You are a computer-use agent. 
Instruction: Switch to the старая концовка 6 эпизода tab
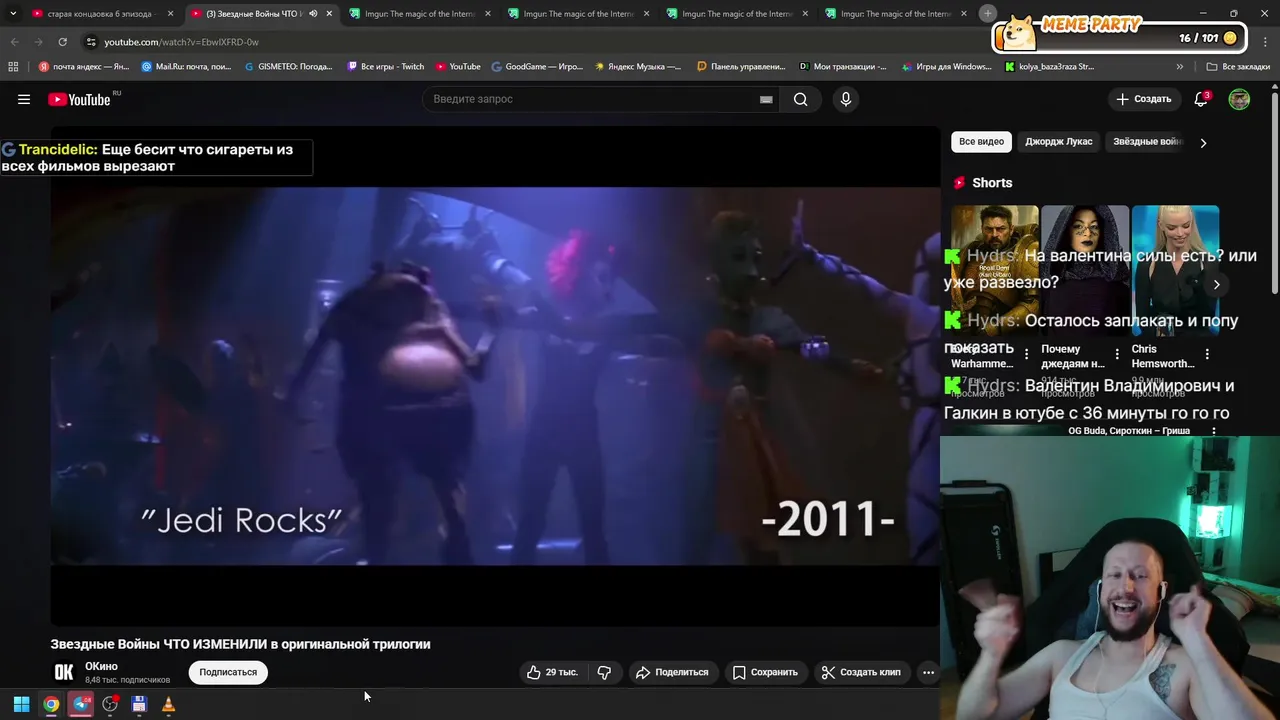pyautogui.click(x=103, y=14)
